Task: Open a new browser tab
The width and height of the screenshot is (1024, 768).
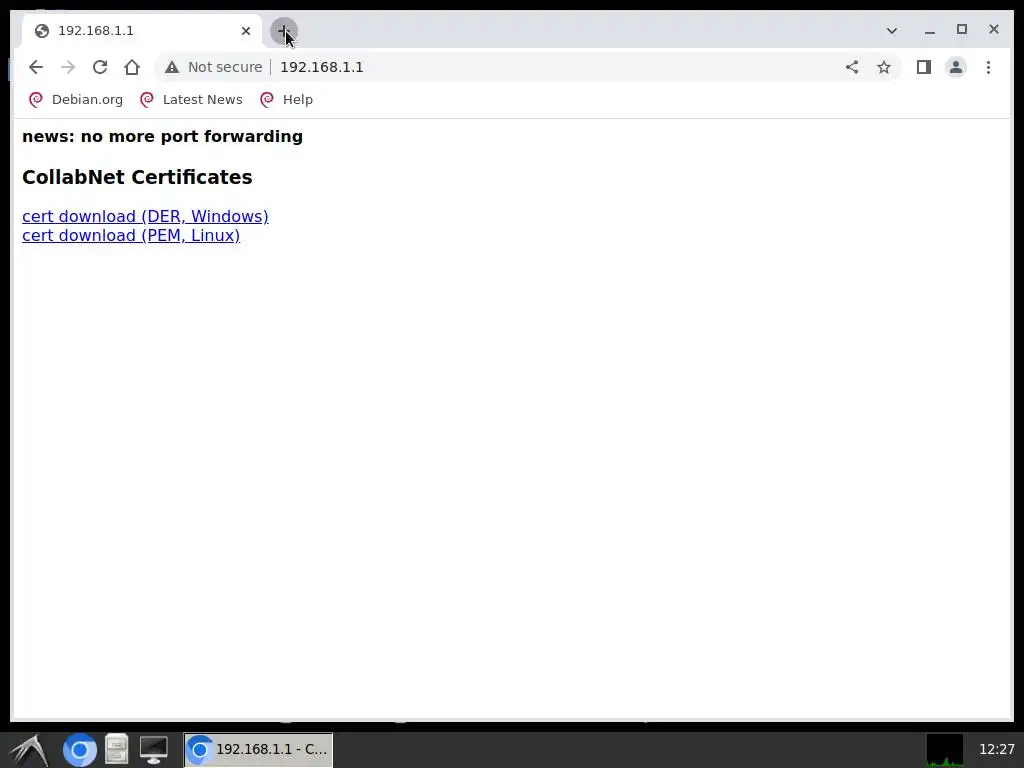Action: click(283, 31)
